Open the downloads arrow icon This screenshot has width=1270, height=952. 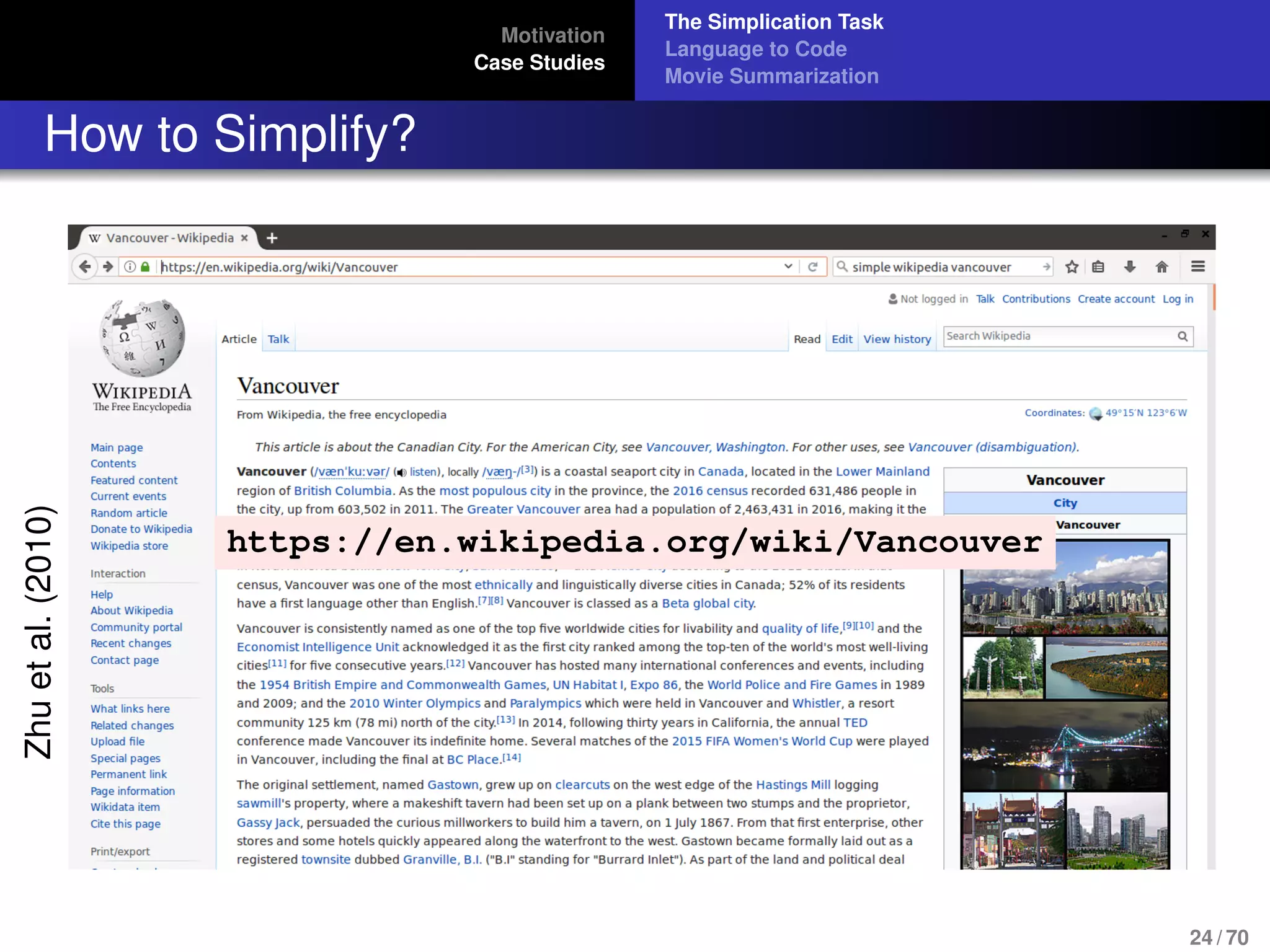pyautogui.click(x=1130, y=267)
